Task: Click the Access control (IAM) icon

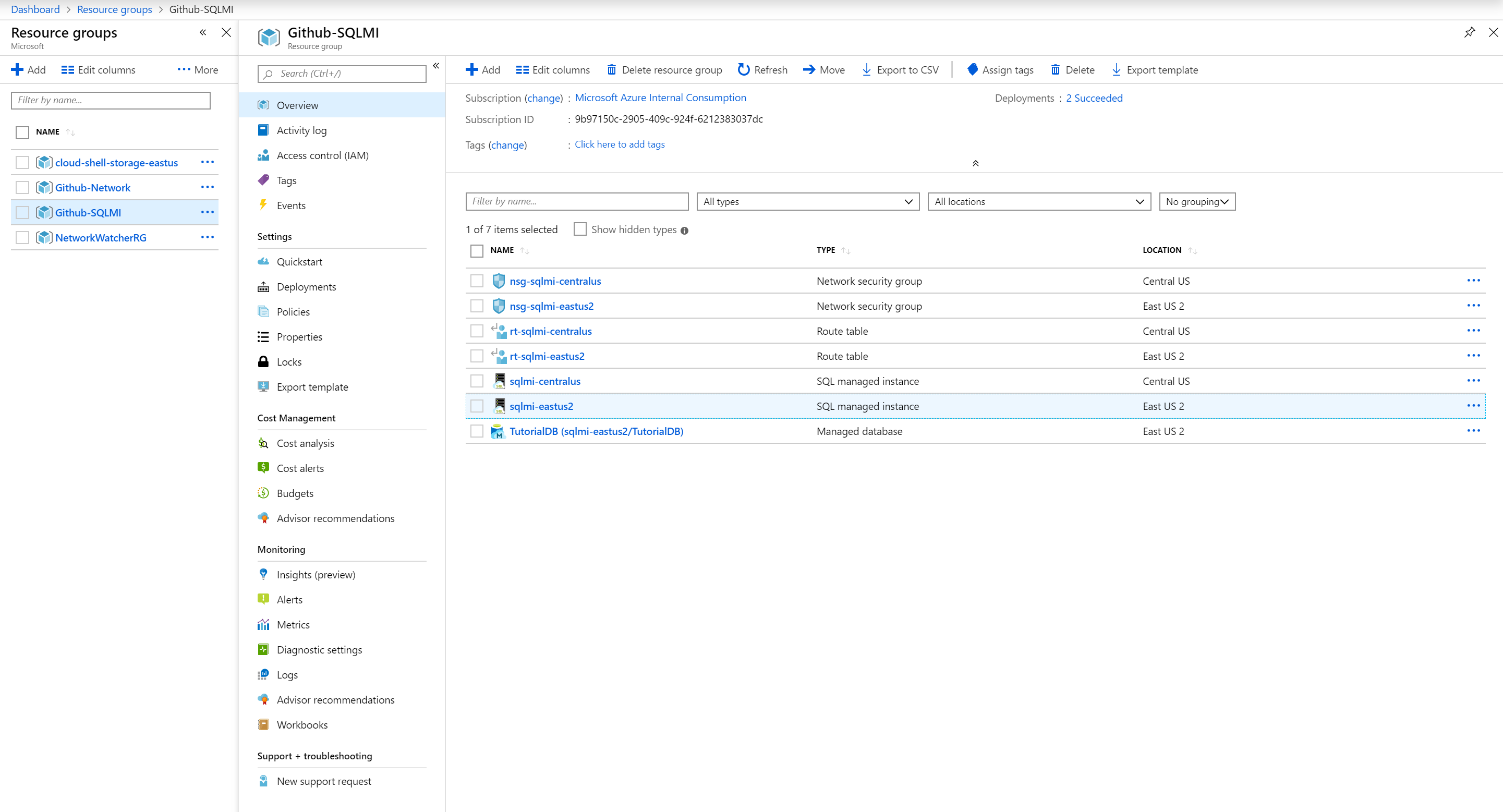Action: [x=263, y=155]
